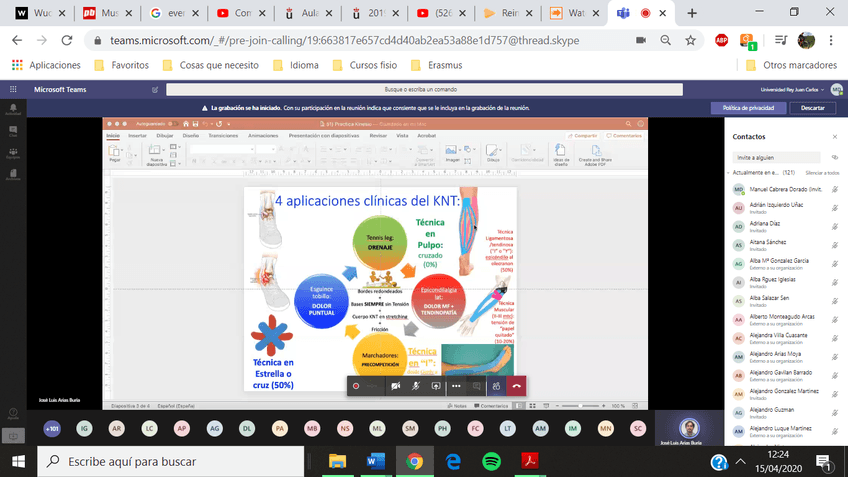Open share screen tray icon
The width and height of the screenshot is (848, 477).
(435, 386)
